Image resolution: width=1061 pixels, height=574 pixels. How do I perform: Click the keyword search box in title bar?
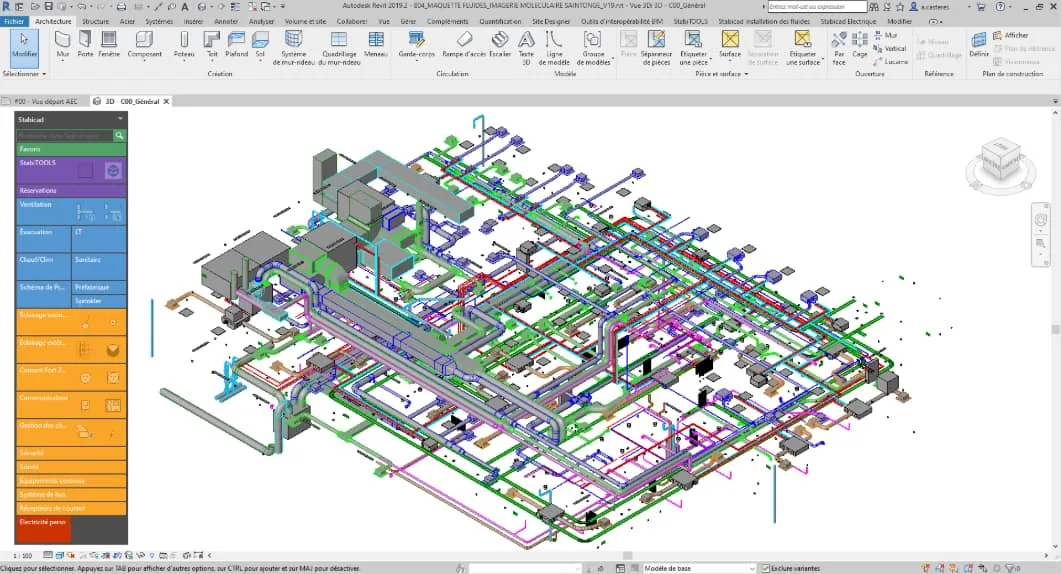pyautogui.click(x=817, y=7)
